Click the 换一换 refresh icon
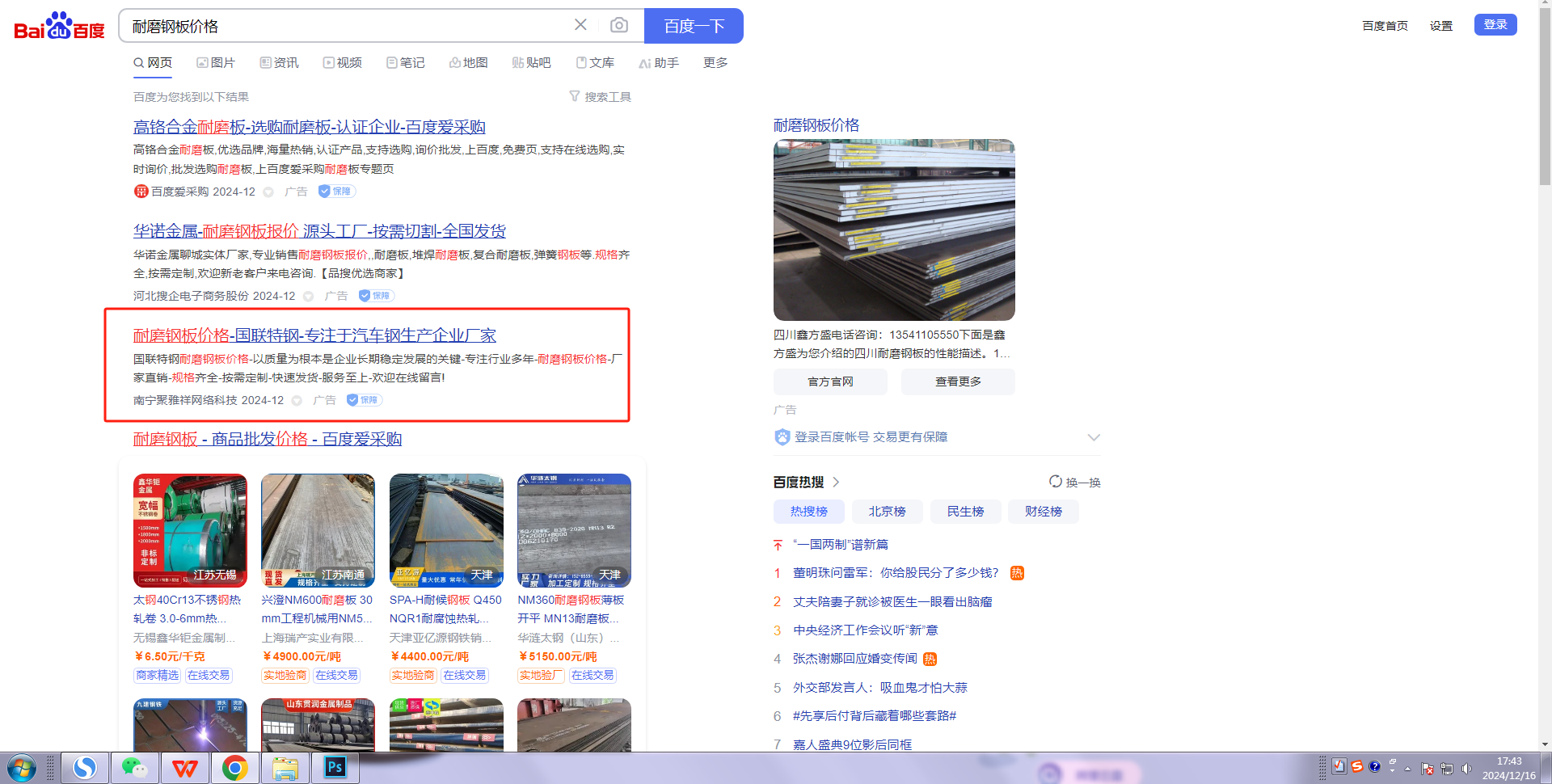Screen dimensions: 1552x784 [1056, 482]
